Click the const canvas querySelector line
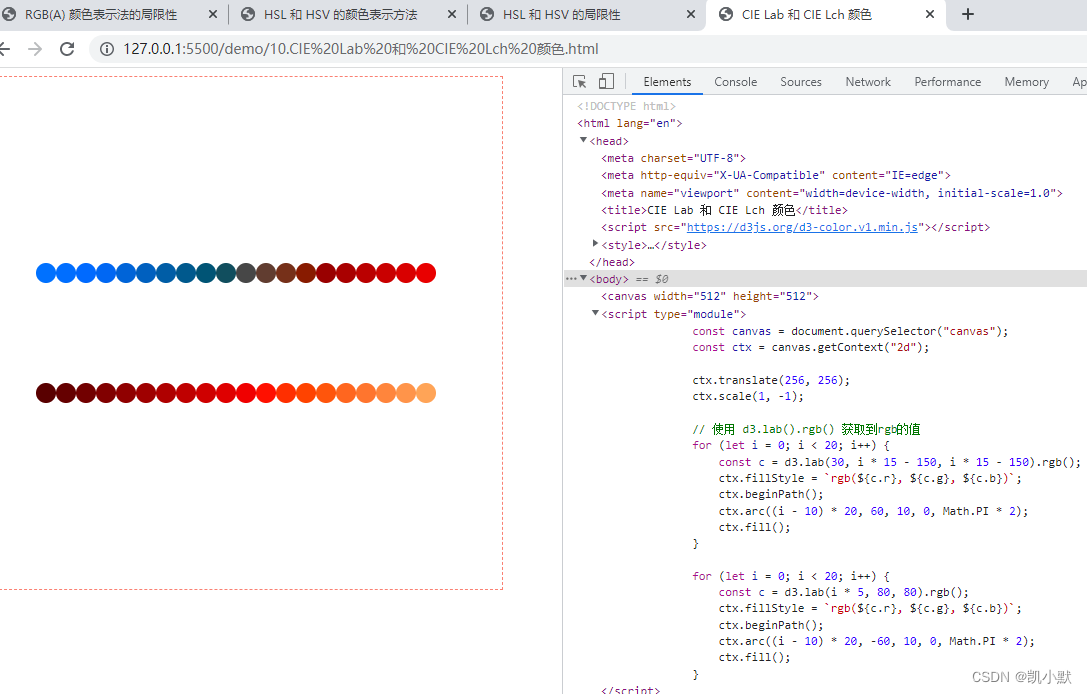This screenshot has width=1087, height=694. (850, 331)
